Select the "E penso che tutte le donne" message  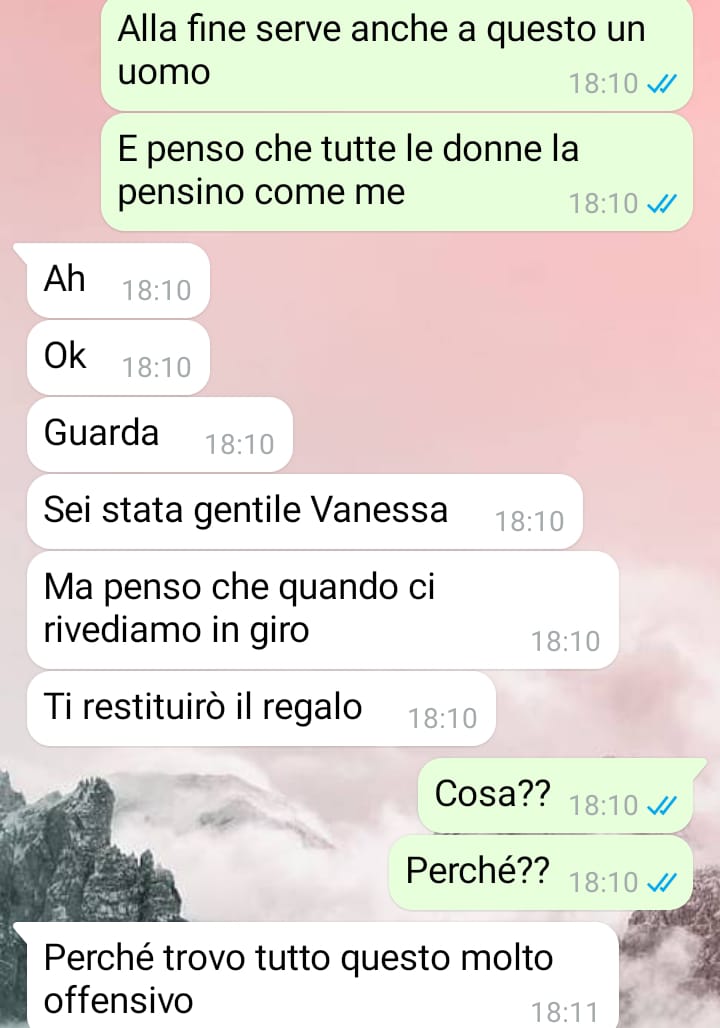tap(397, 172)
